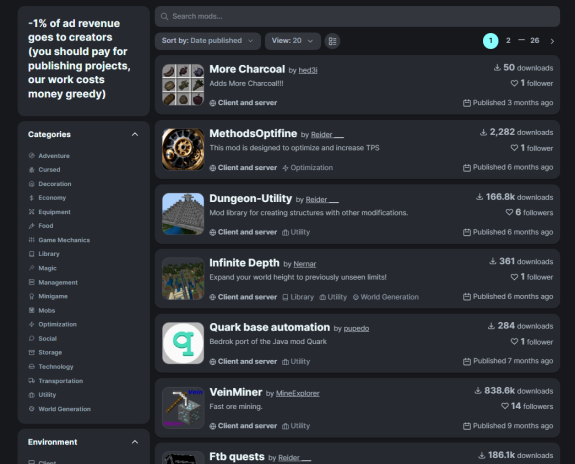Screen dimensions: 575x464
Task: Select the Decoration category
Action: 50,184
